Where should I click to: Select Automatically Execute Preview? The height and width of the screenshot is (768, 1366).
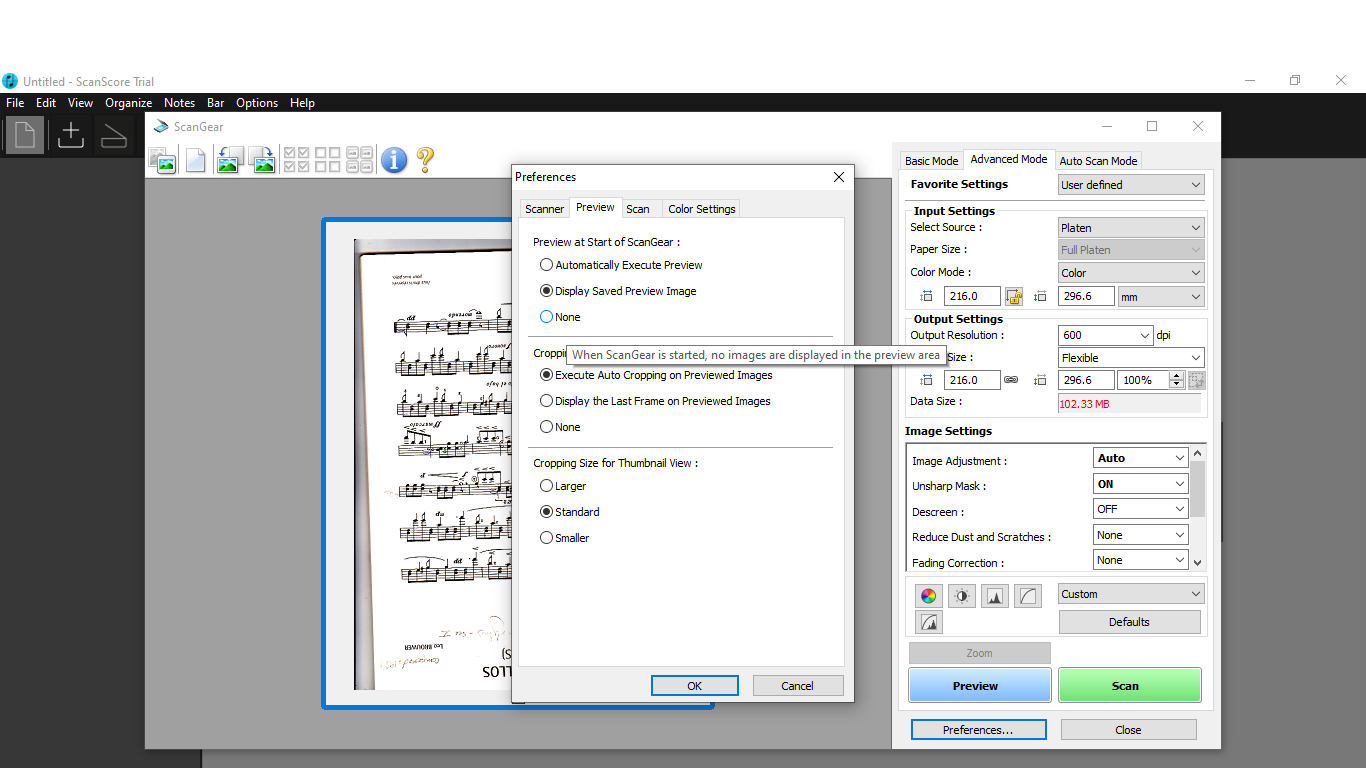(x=621, y=265)
